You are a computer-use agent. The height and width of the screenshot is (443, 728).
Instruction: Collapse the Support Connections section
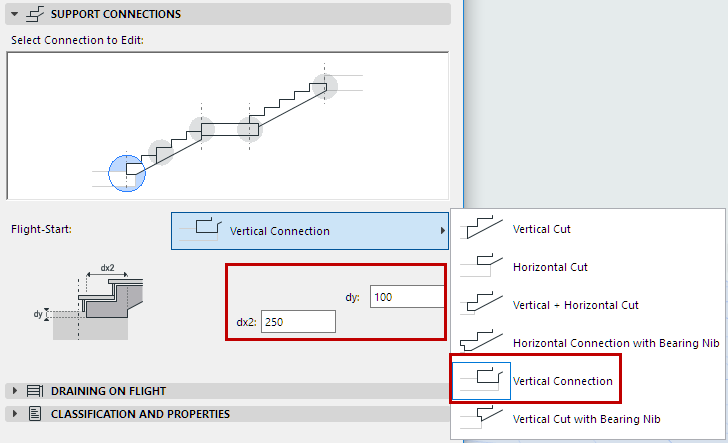pyautogui.click(x=14, y=14)
